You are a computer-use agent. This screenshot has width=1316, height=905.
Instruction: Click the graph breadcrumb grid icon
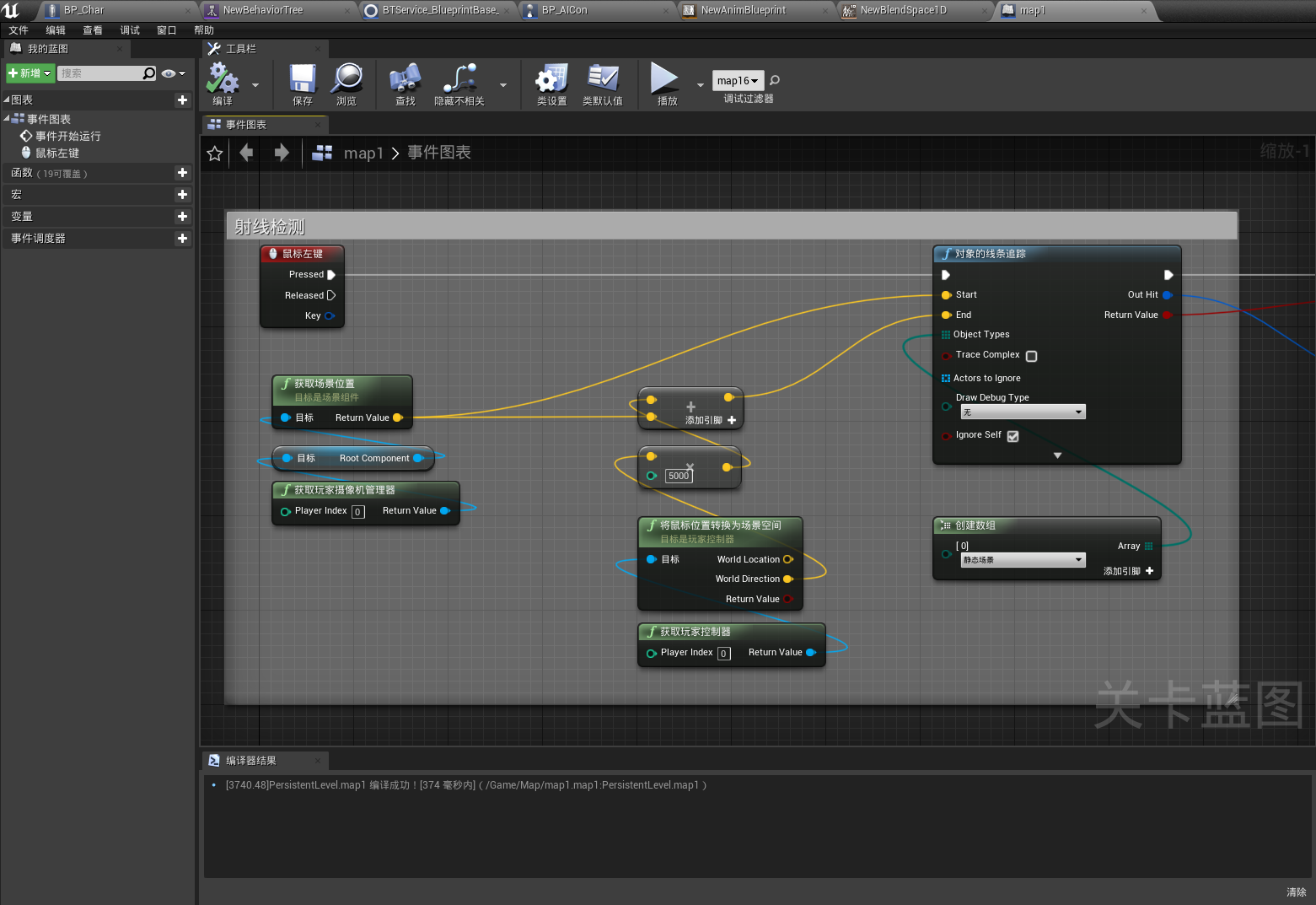pyautogui.click(x=322, y=153)
